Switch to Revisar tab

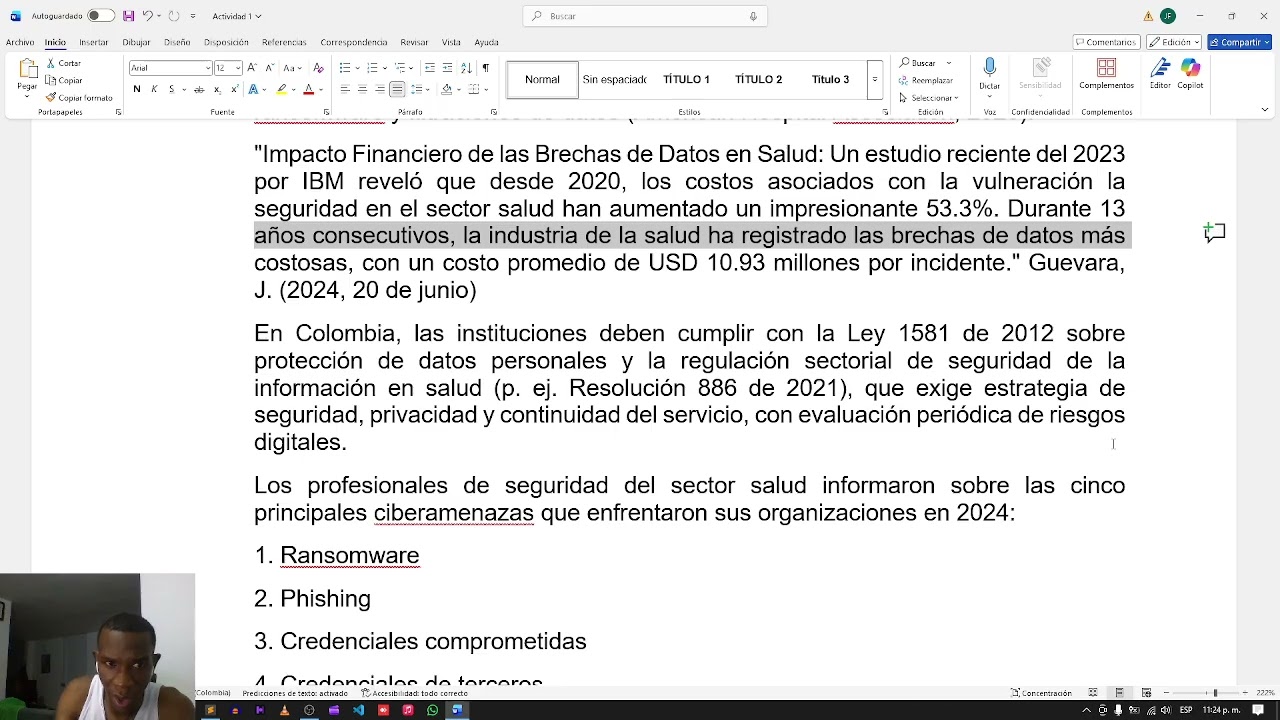pyautogui.click(x=414, y=42)
